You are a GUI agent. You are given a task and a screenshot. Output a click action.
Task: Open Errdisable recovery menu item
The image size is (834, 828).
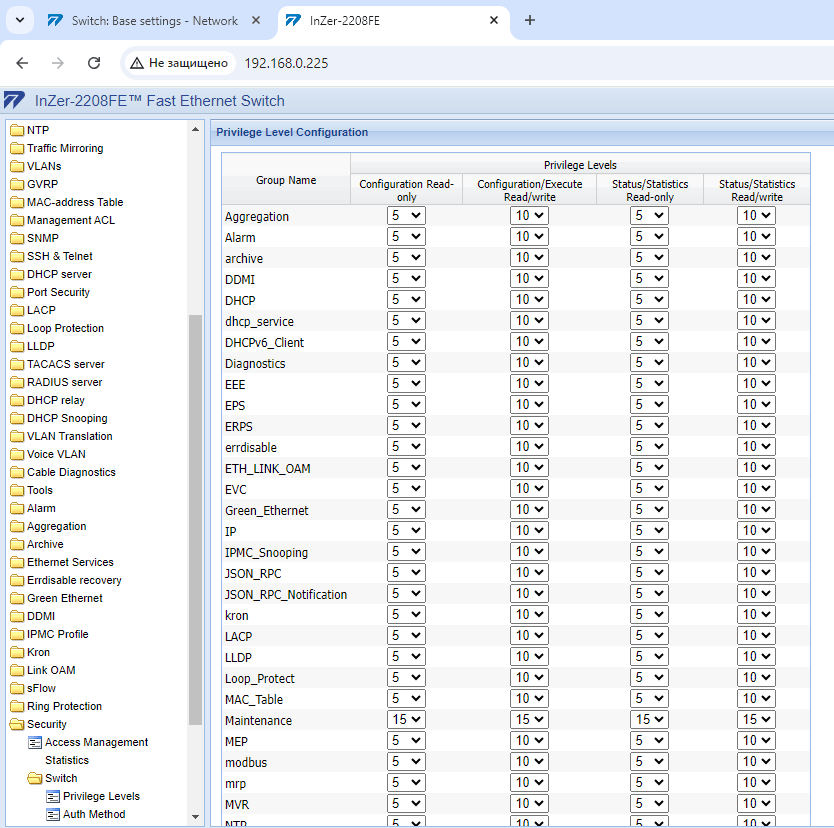pos(74,580)
